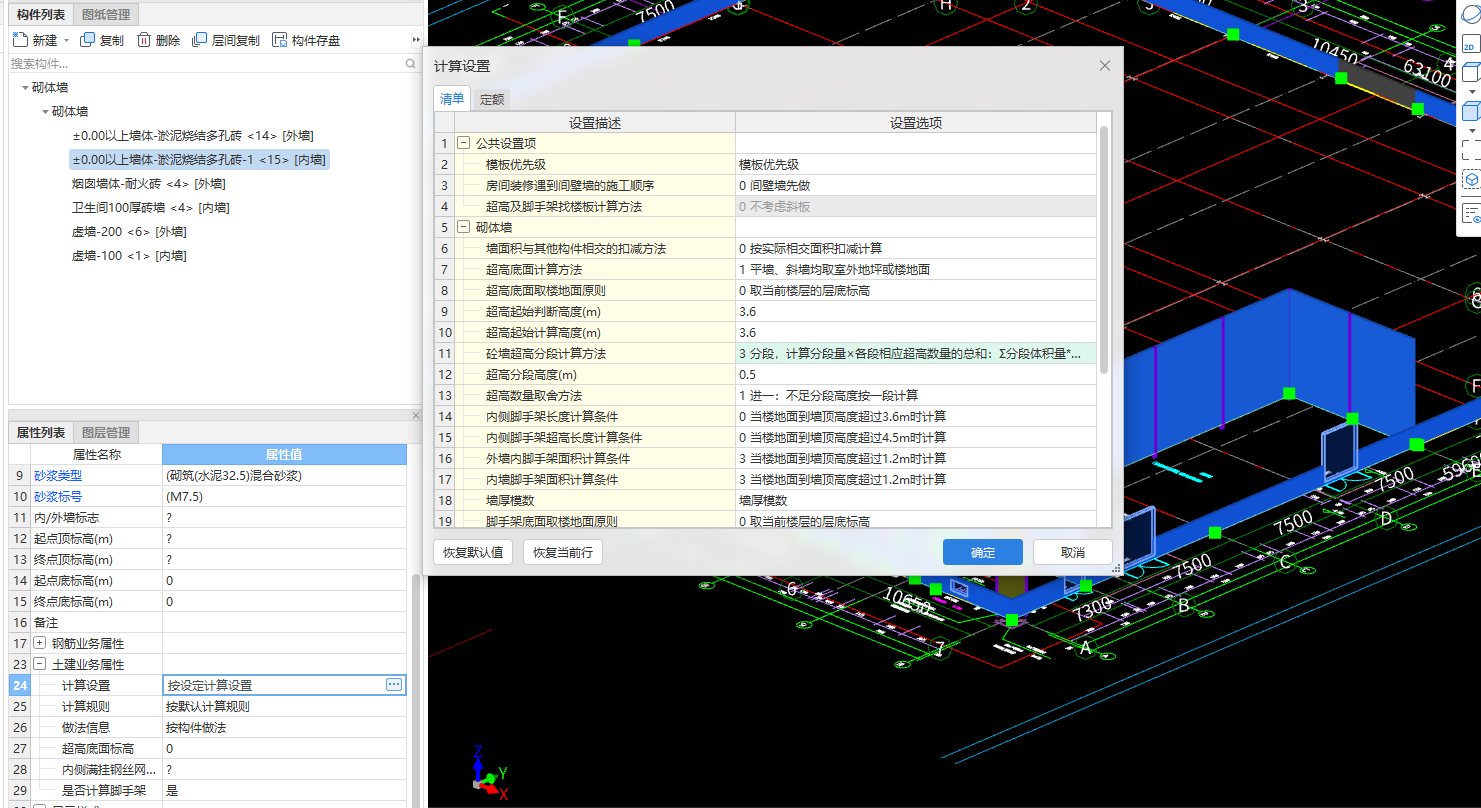1481x808 pixels.
Task: Click the wireframe cube view icon
Action: coord(1471,73)
